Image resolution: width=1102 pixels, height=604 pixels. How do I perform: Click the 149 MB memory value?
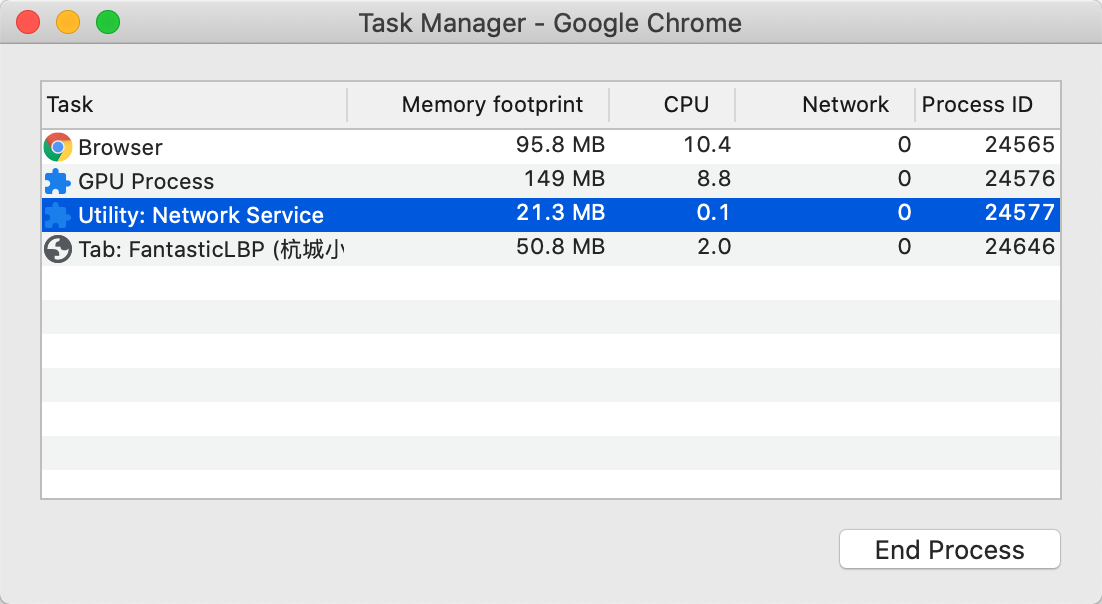[564, 179]
